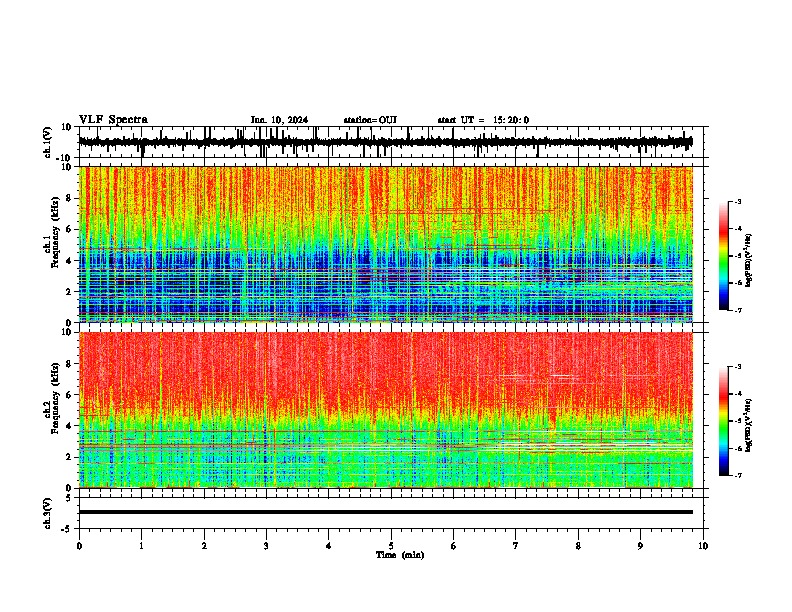The height and width of the screenshot is (612, 792).
Task: Click the "VLF Spectra" plot title
Action: point(113,120)
